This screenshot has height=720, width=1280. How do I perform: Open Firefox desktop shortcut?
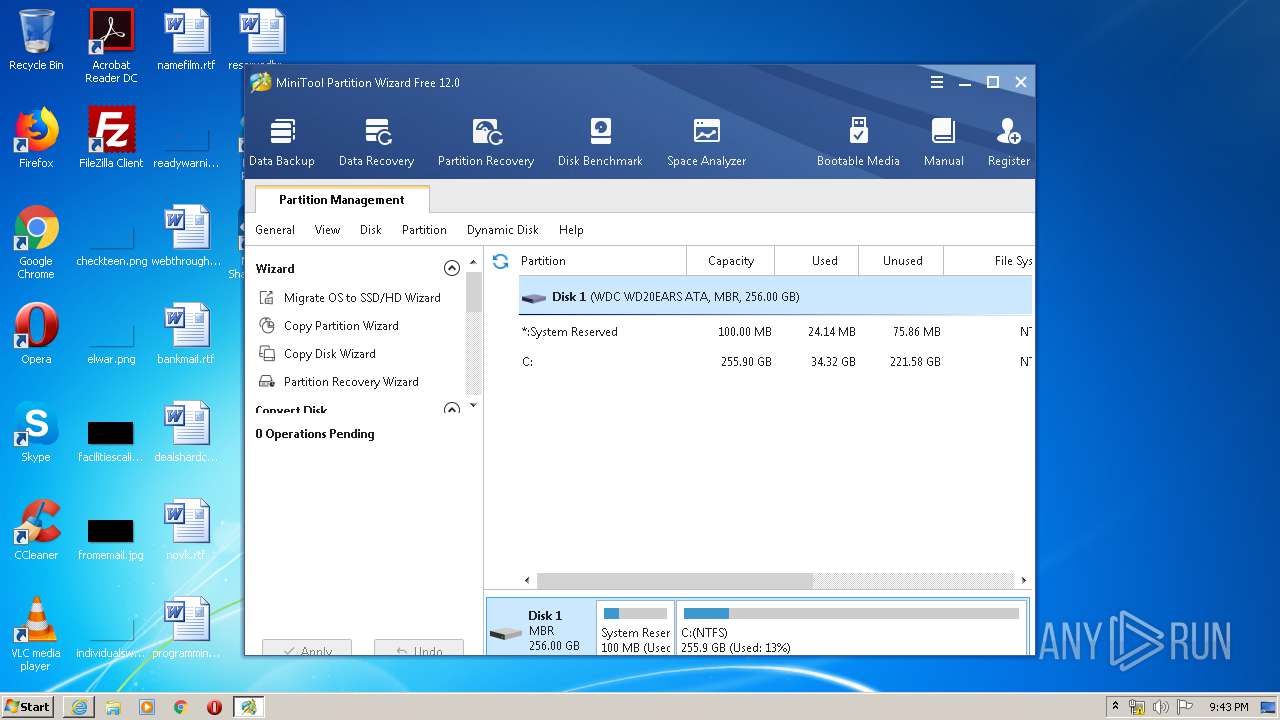point(36,138)
